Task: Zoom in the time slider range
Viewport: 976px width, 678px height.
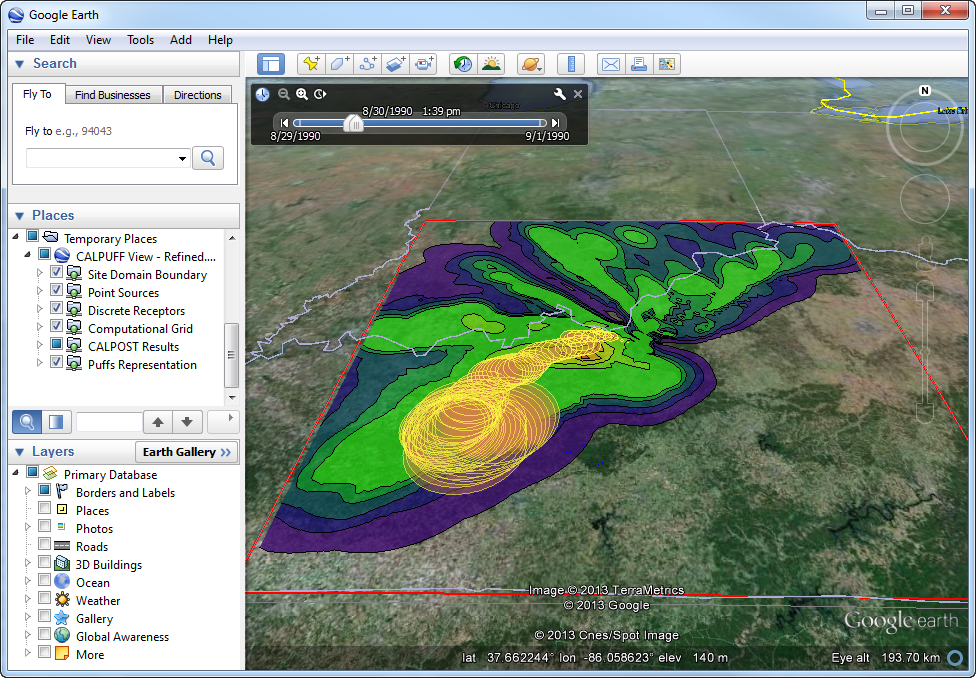Action: pyautogui.click(x=302, y=94)
